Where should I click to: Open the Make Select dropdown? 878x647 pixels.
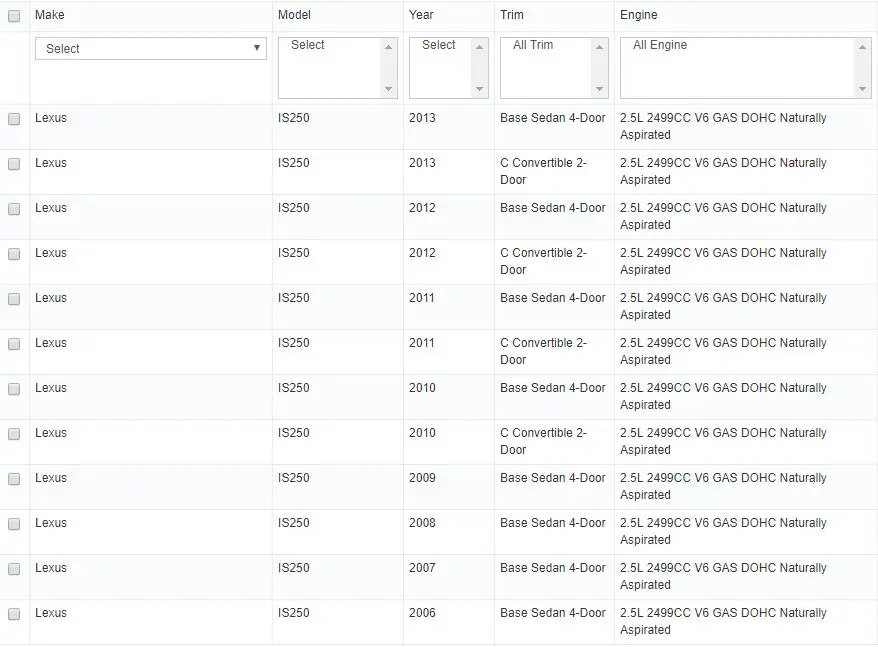coord(151,49)
